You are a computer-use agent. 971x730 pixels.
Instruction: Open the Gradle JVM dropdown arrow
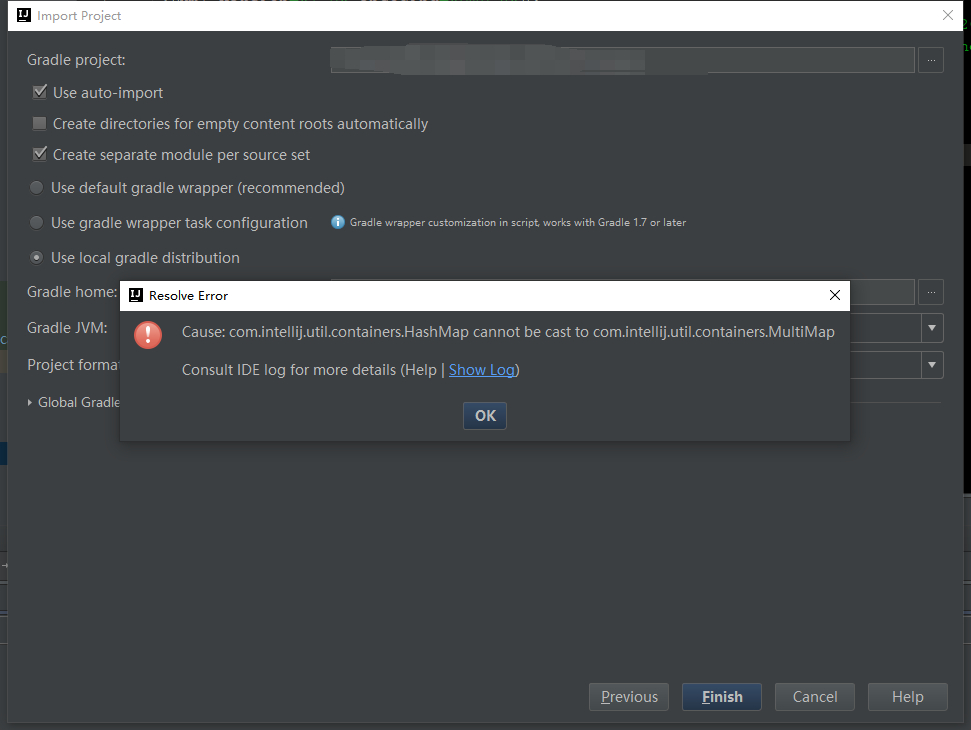(x=932, y=328)
